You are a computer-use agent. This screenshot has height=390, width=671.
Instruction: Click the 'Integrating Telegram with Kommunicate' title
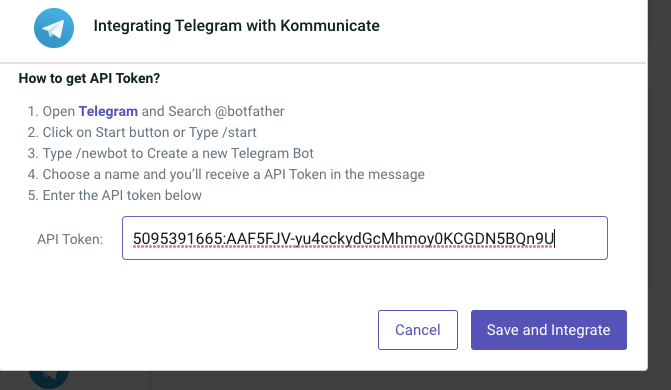(237, 26)
